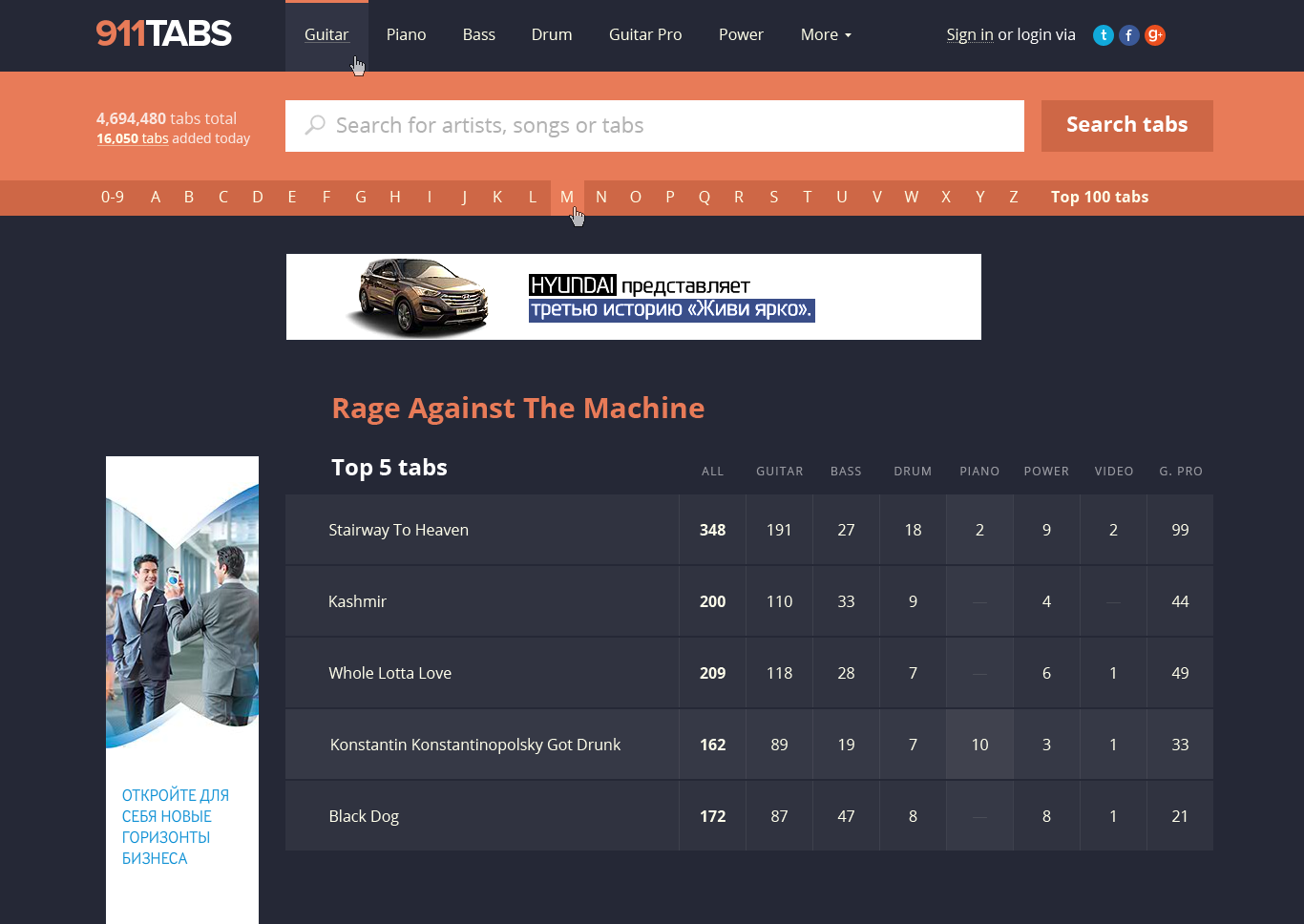Open the Top 100 tabs link
This screenshot has height=924, width=1304.
1099,197
